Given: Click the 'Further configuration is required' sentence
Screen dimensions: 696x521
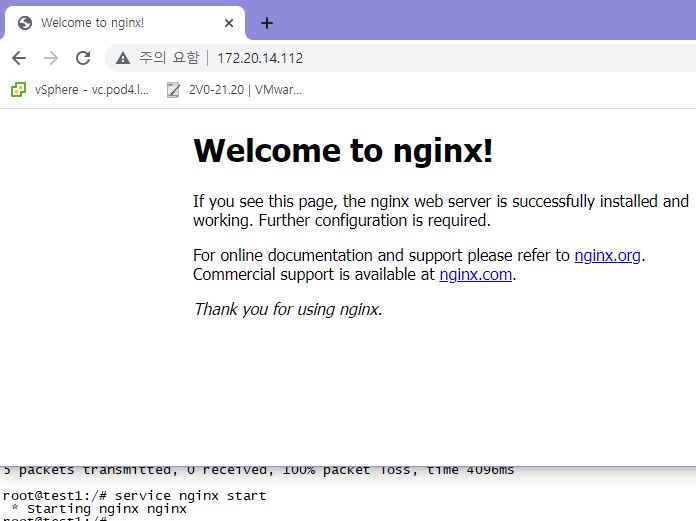Looking at the screenshot, I should [x=375, y=221].
